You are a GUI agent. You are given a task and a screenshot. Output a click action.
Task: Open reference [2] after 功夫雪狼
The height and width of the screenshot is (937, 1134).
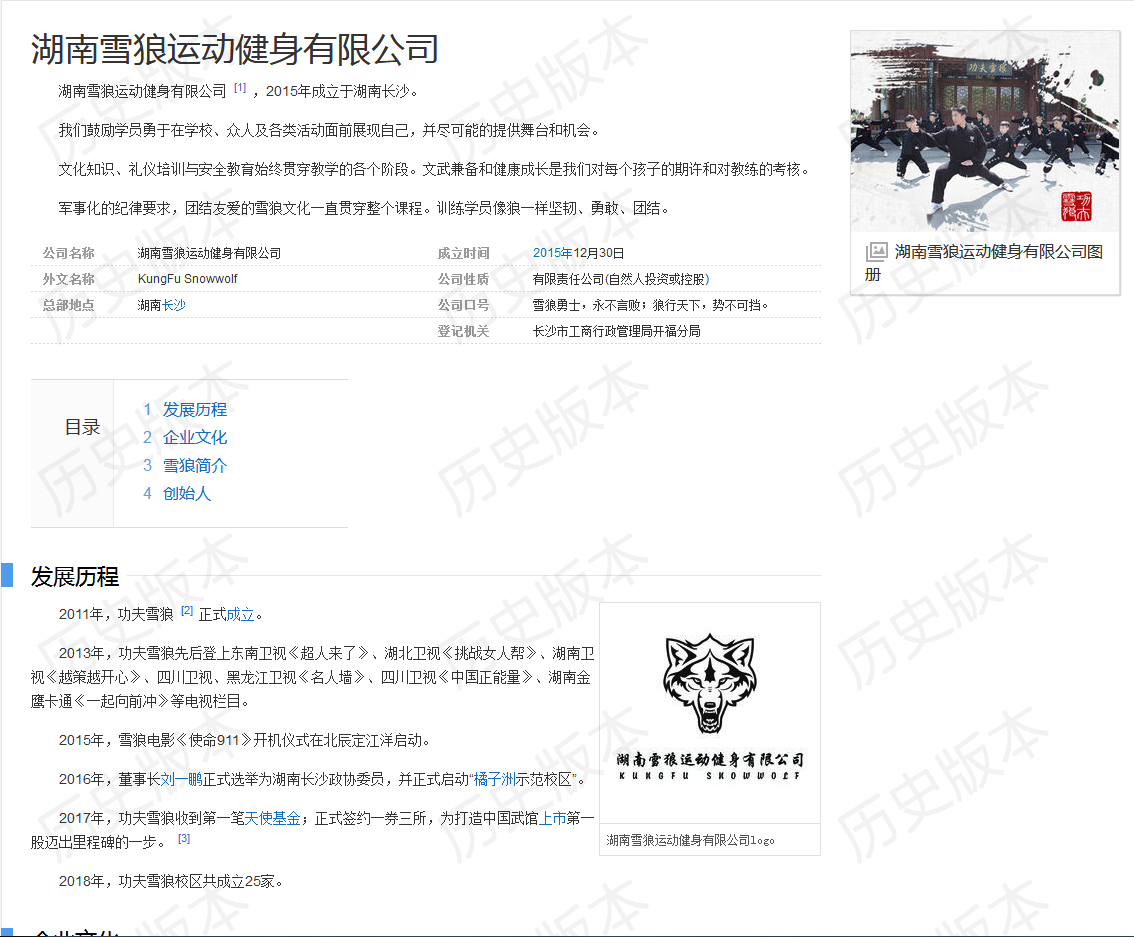click(187, 610)
